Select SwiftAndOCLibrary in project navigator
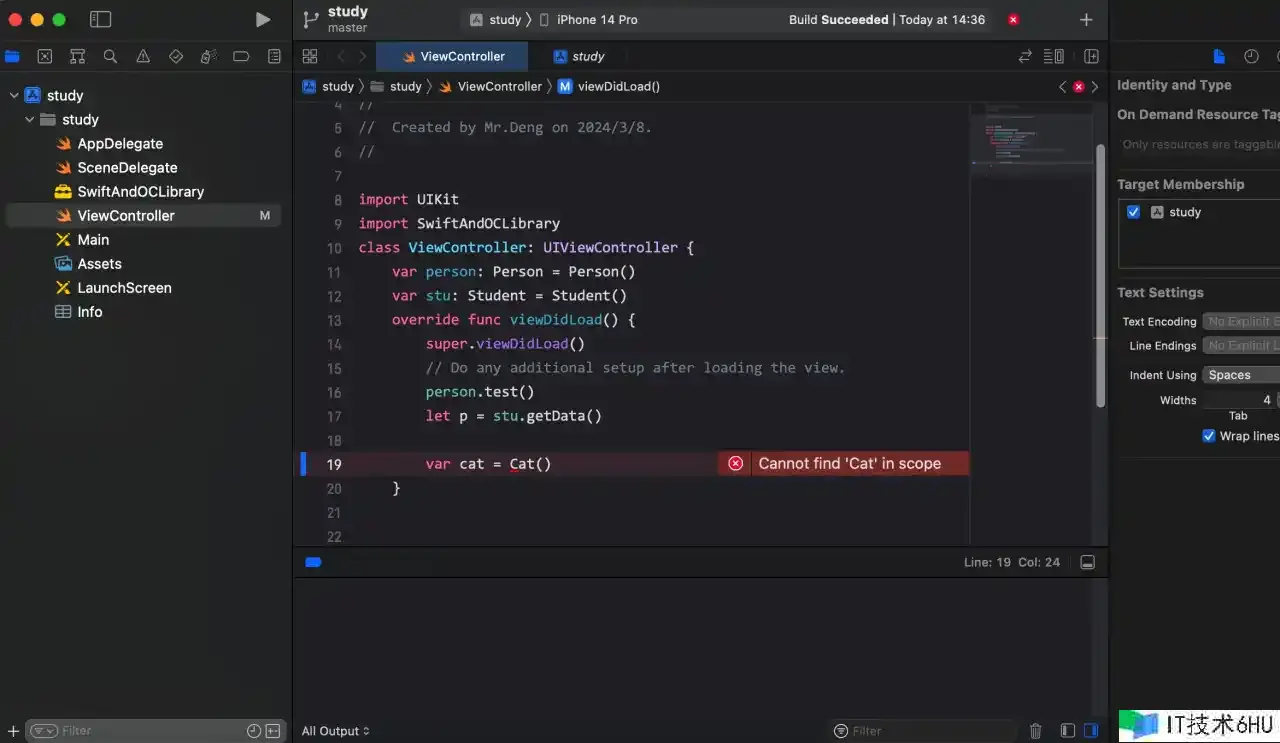The width and height of the screenshot is (1280, 743). pos(140,192)
